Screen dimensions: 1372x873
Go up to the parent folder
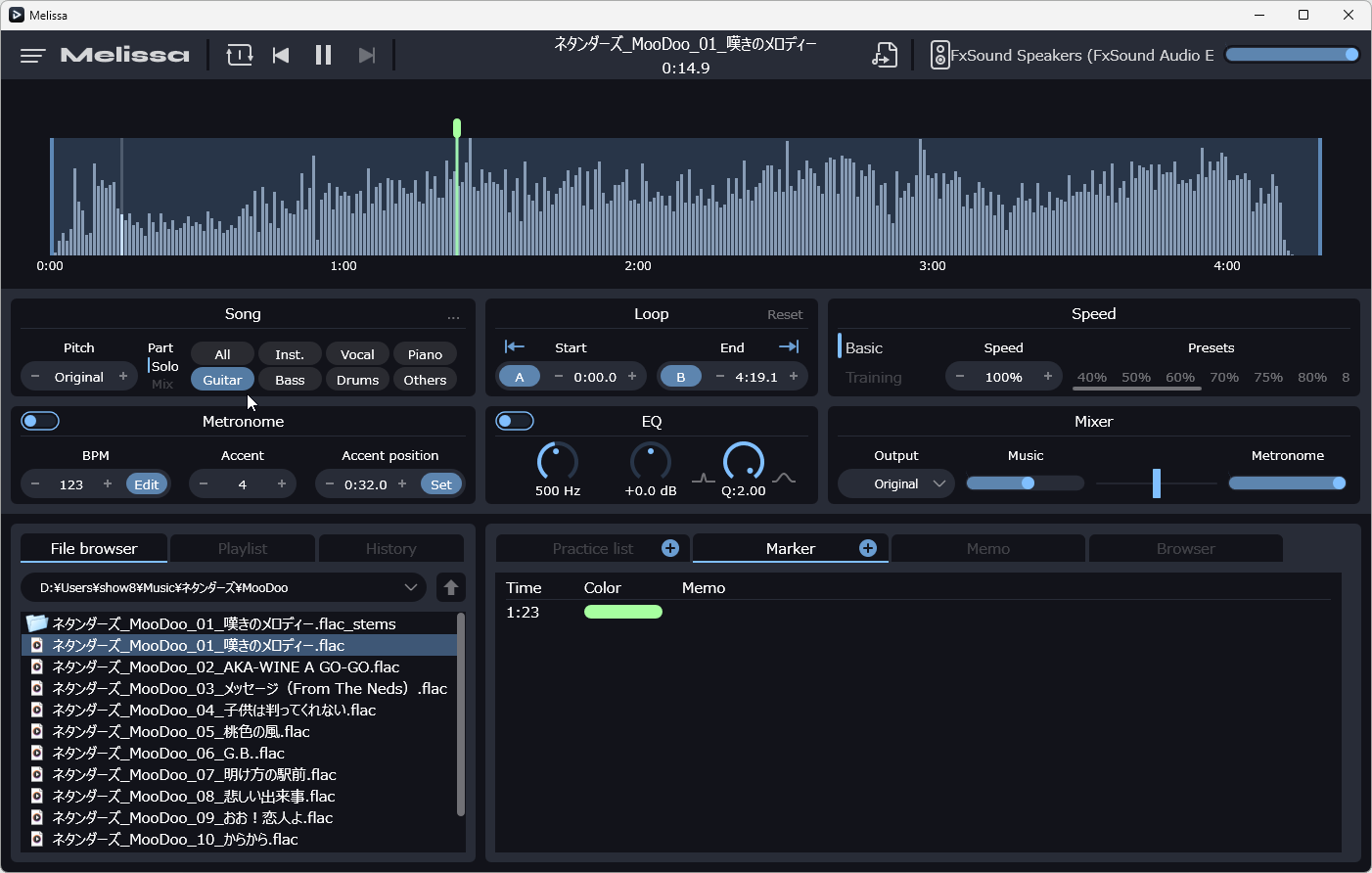click(x=450, y=587)
